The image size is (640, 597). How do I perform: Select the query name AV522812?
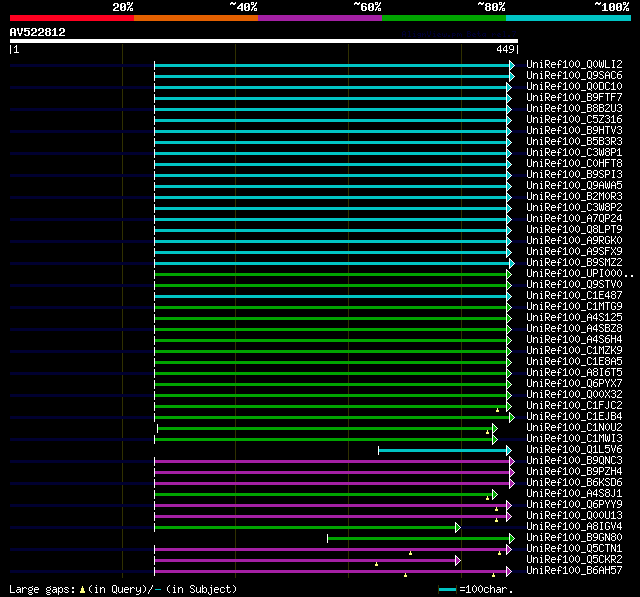[38, 32]
